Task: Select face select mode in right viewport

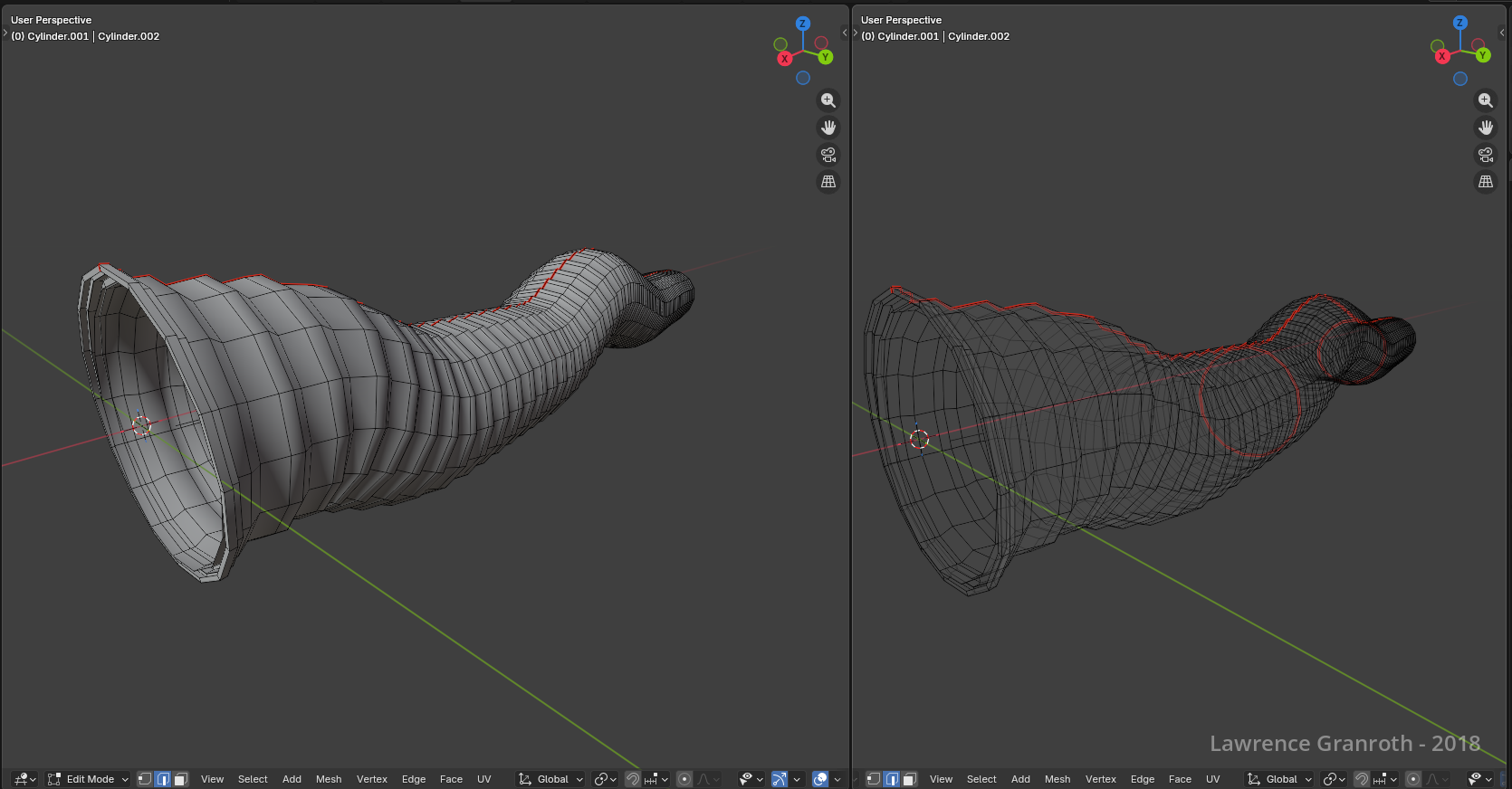Action: point(910,779)
